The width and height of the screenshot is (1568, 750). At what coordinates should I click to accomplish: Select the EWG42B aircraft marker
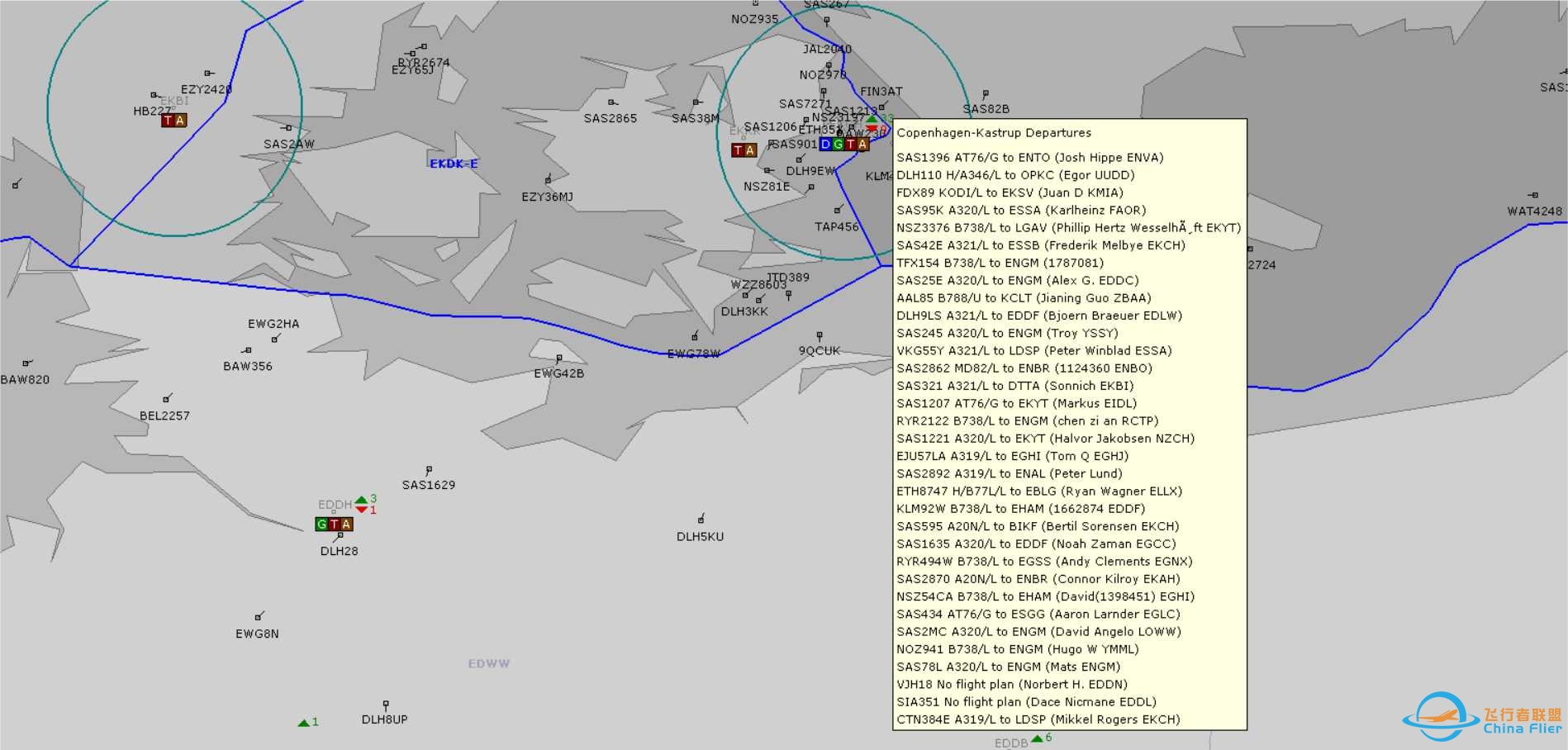[558, 359]
